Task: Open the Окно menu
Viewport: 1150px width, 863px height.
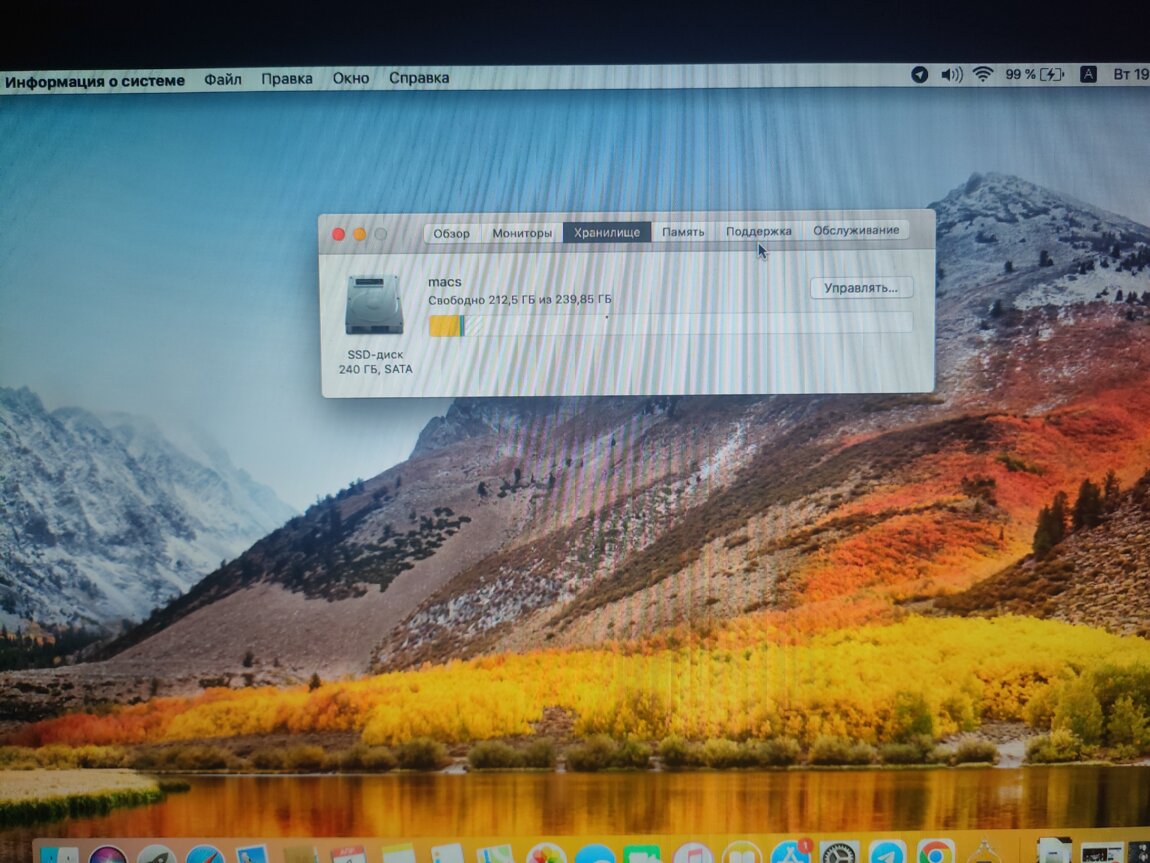Action: click(x=351, y=78)
